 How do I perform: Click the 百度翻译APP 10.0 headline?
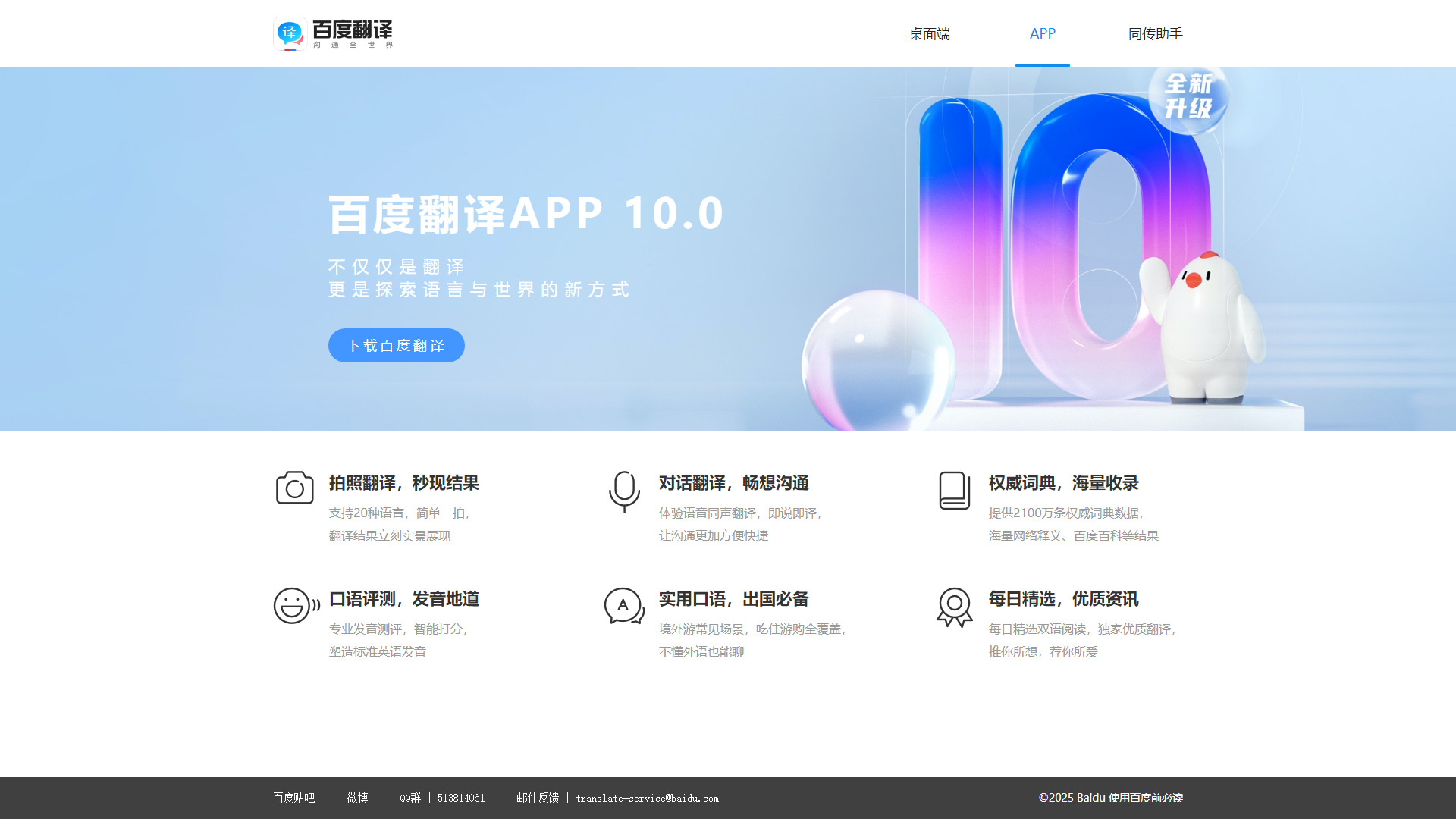pos(526,213)
